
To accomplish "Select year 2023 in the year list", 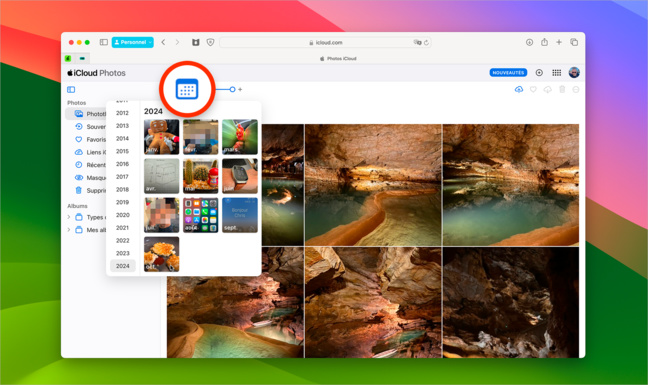I will (x=122, y=253).
